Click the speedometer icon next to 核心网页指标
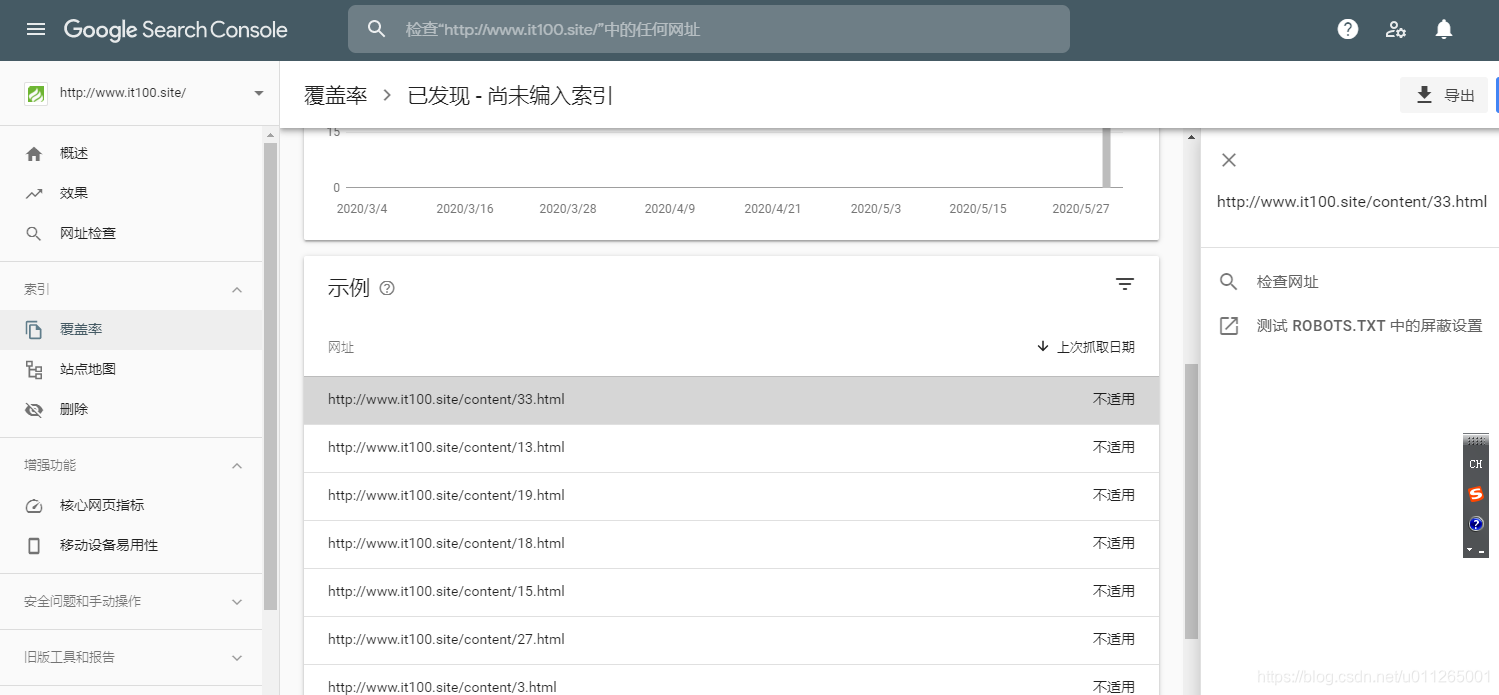The width and height of the screenshot is (1499, 695). point(34,505)
